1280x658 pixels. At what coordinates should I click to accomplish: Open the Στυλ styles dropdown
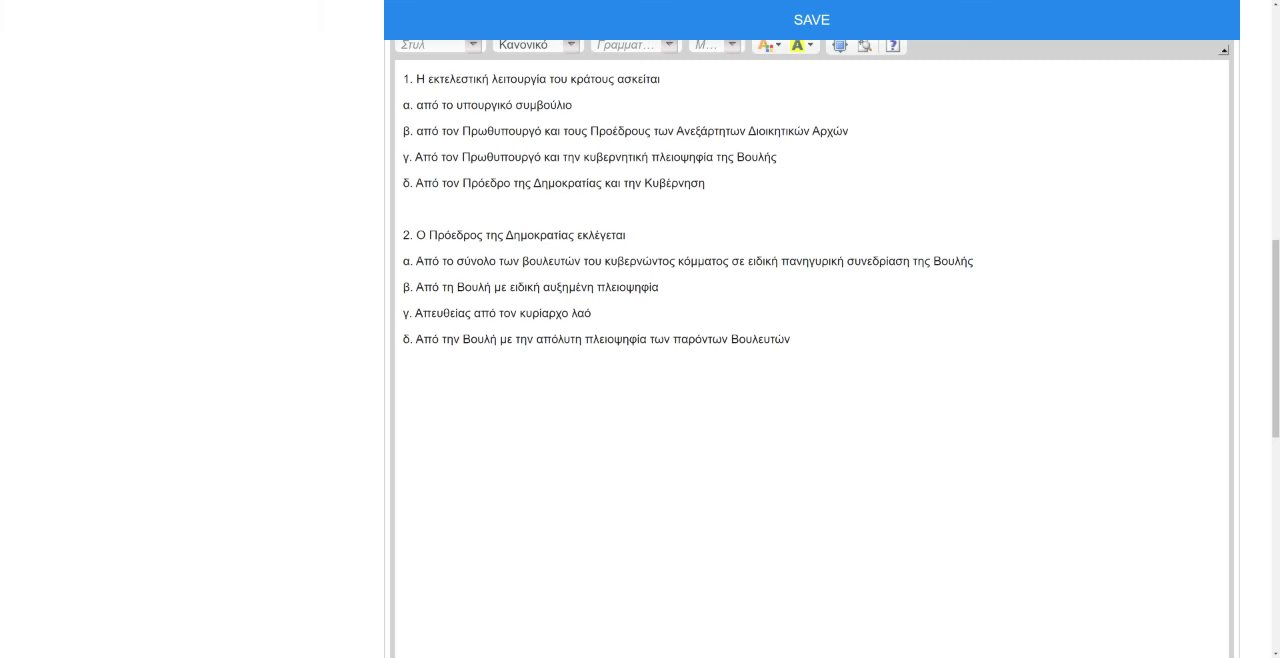coord(439,45)
